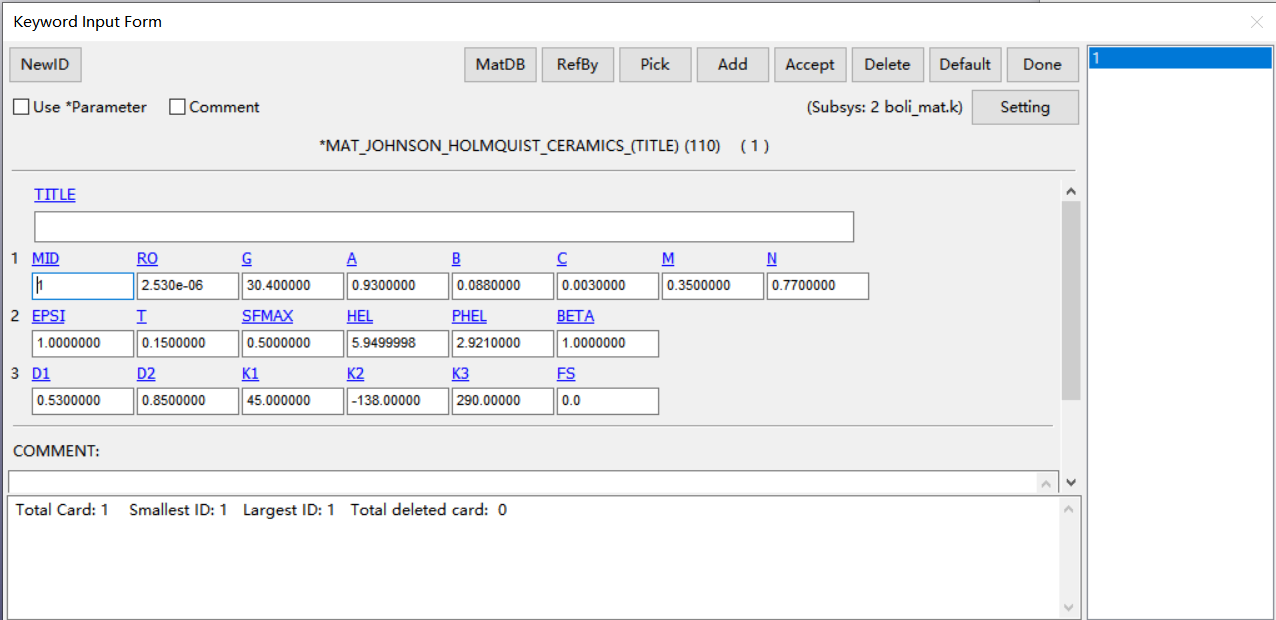The width and height of the screenshot is (1276, 620).
Task: Restore Default parameter values
Action: click(x=965, y=64)
